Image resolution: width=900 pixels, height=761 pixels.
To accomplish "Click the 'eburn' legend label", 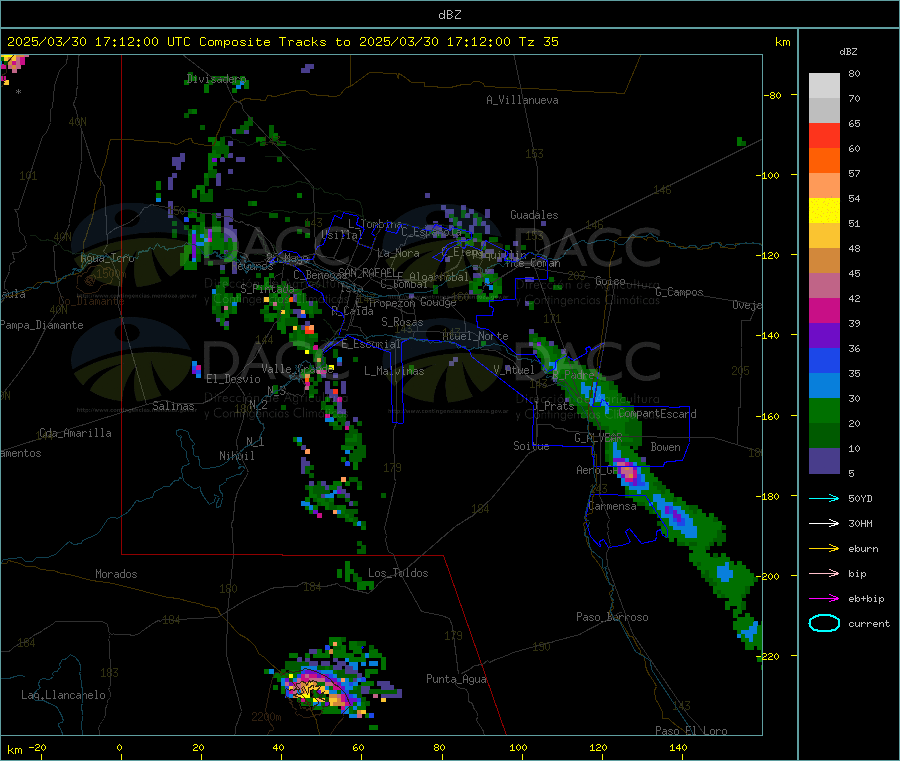I will tap(863, 549).
